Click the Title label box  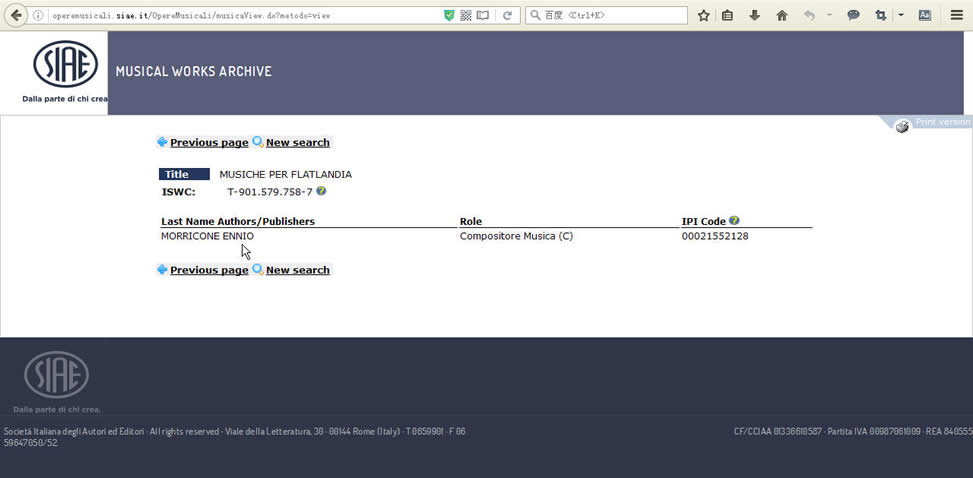(184, 174)
